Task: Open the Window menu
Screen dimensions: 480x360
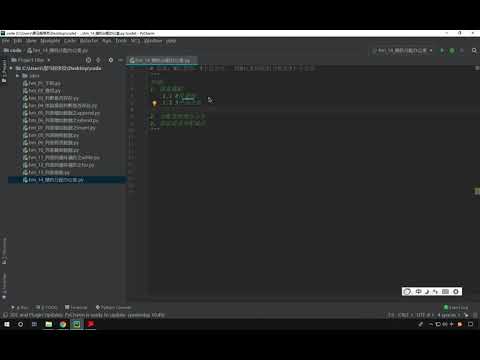Action: [153, 41]
